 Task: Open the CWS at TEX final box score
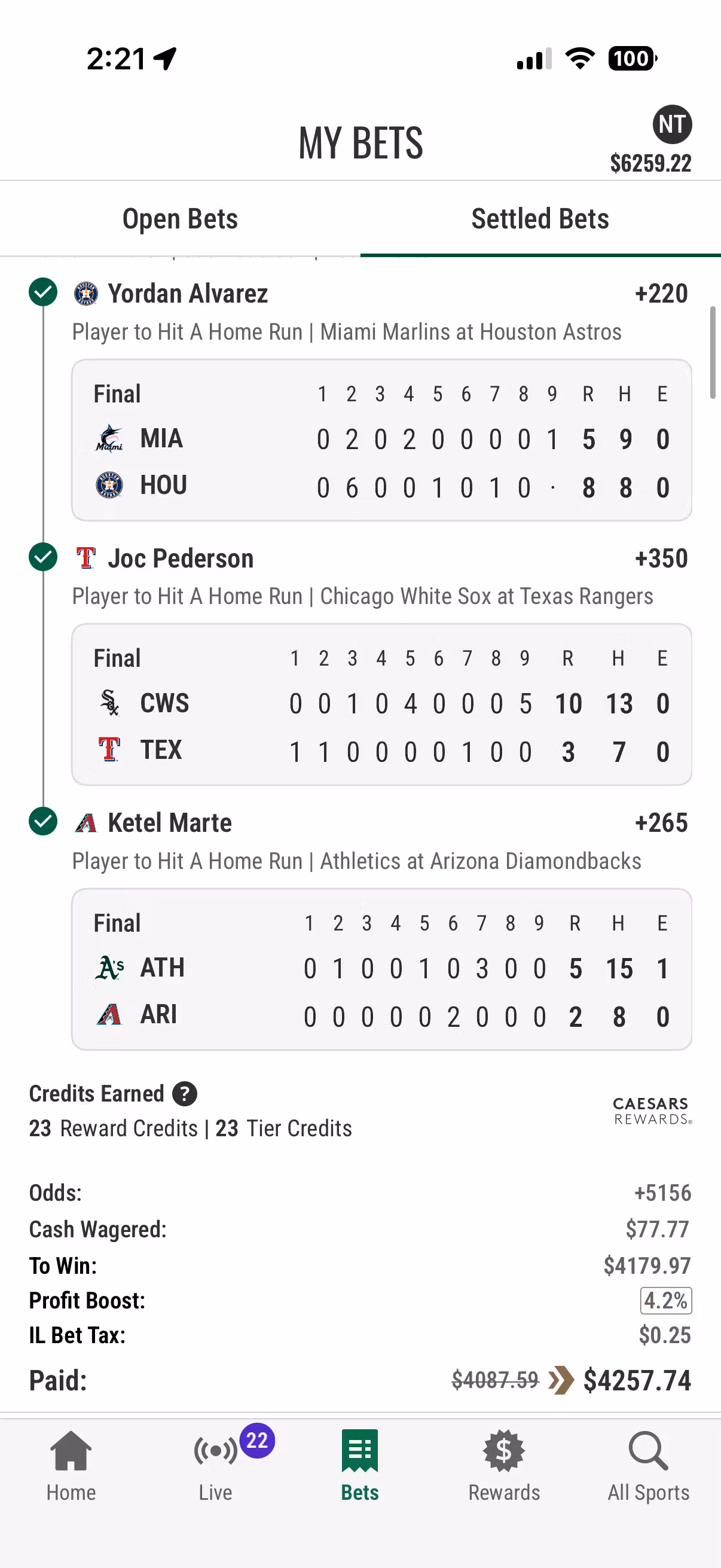pos(381,704)
